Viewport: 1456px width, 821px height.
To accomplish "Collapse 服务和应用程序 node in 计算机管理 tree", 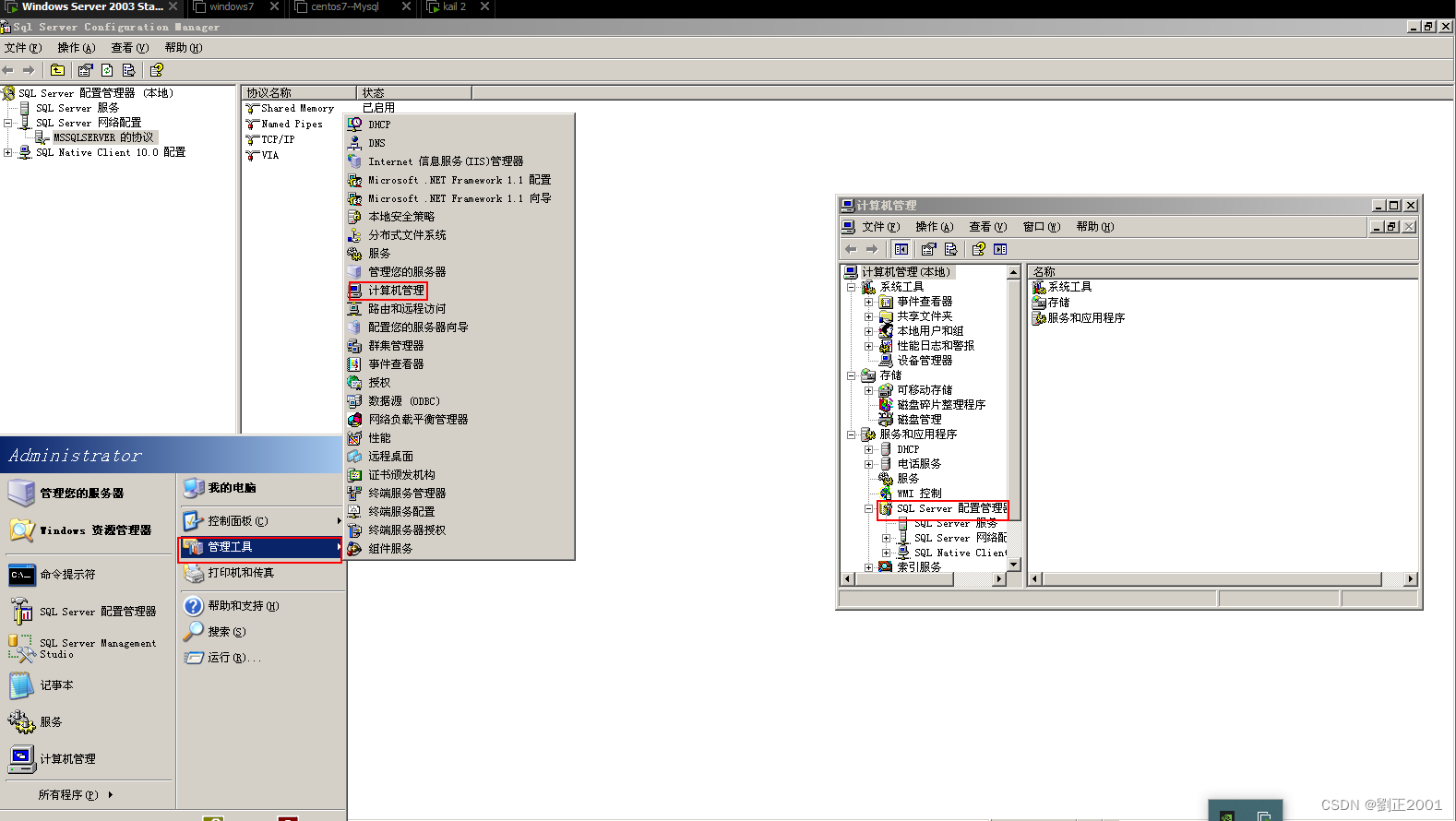I will tap(852, 434).
